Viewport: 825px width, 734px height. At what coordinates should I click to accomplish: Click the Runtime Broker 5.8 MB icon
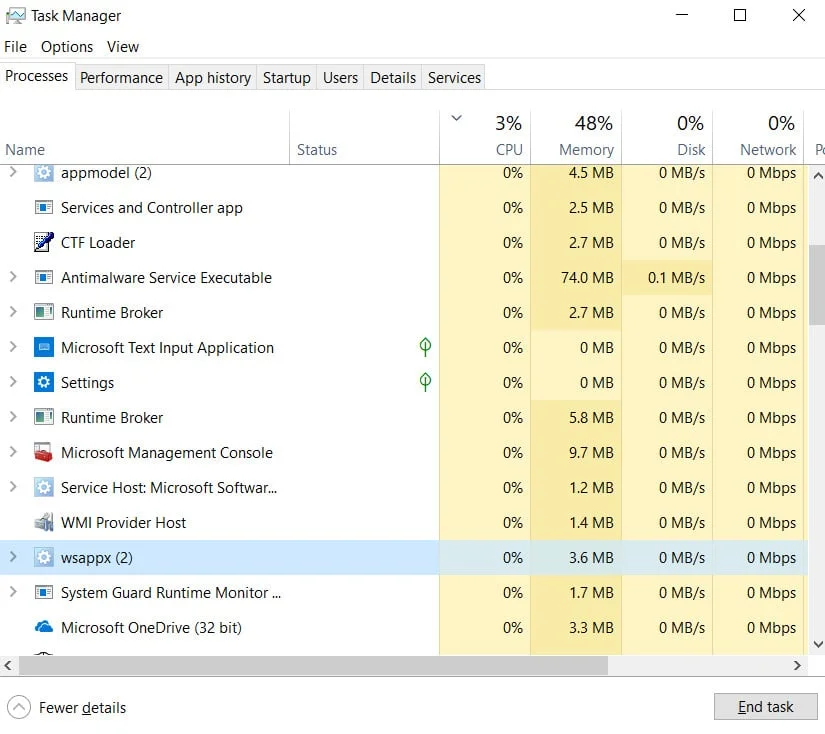(44, 417)
